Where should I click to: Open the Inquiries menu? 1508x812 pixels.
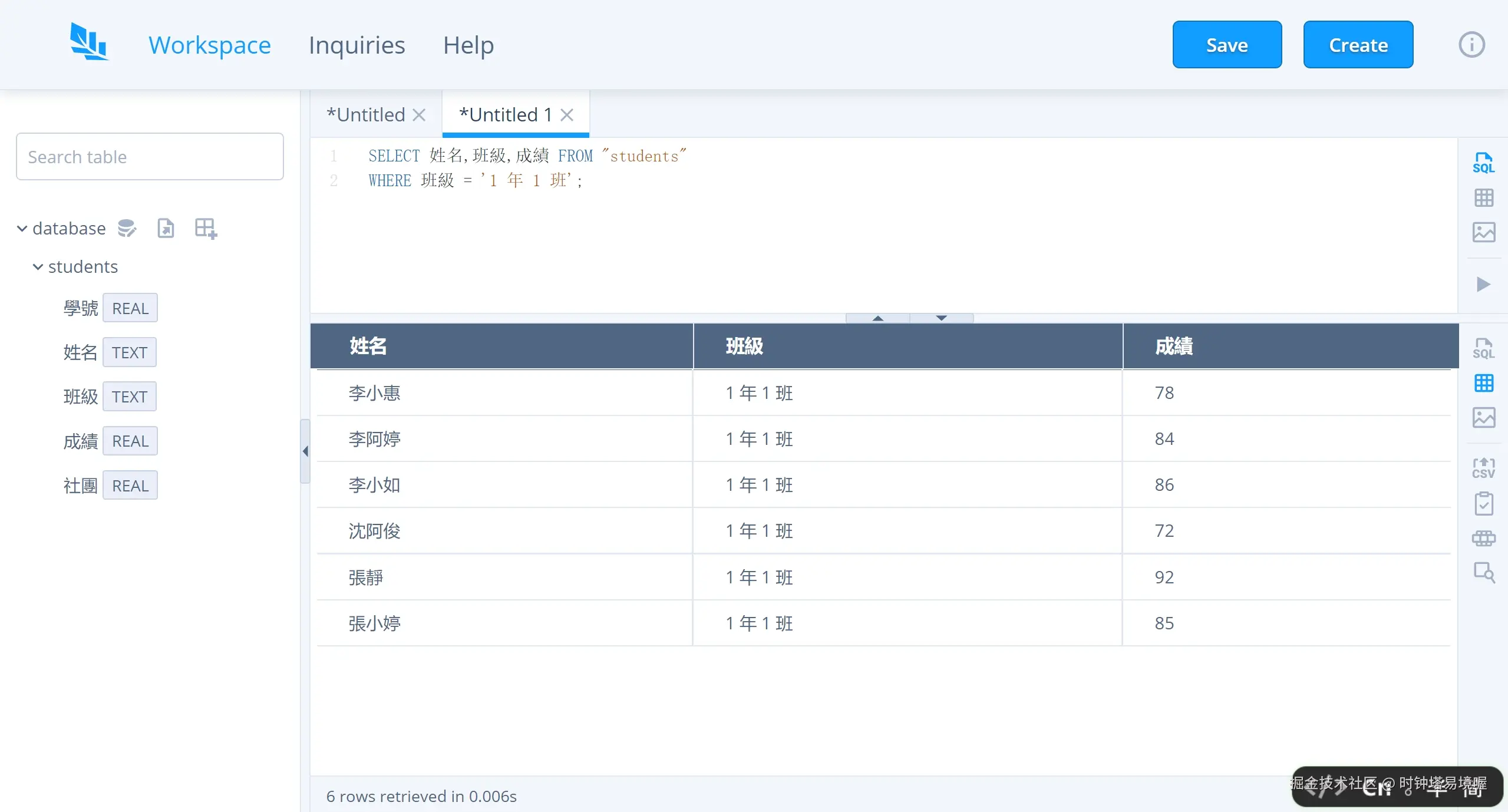[356, 44]
